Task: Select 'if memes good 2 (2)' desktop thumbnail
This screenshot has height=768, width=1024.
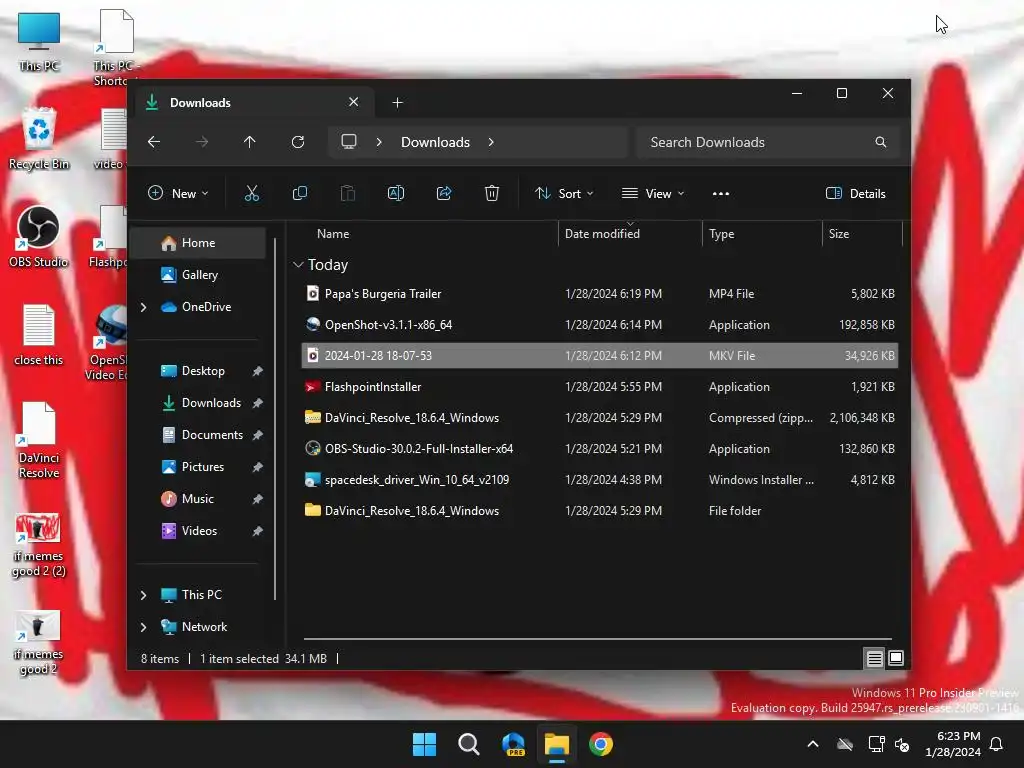Action: click(39, 546)
